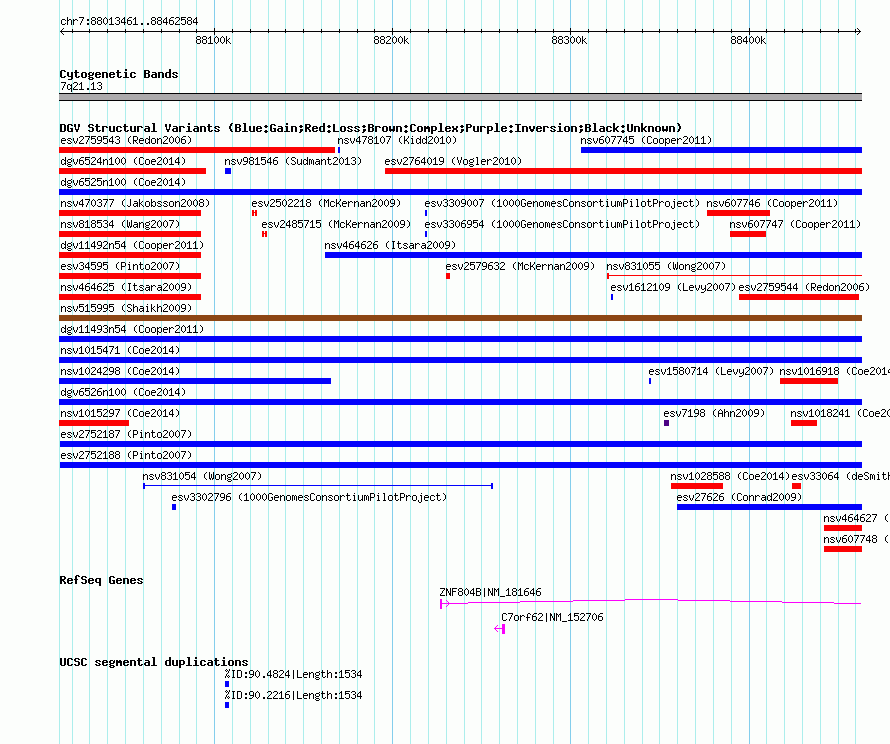Select the DGV Structural Variants track title
The height and width of the screenshot is (744, 890).
point(371,128)
